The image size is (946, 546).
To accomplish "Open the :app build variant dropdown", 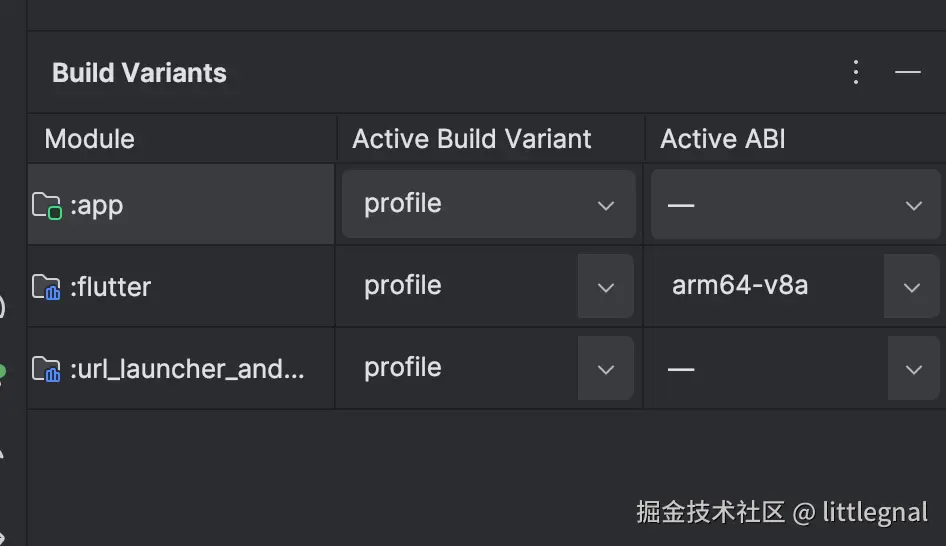I will pyautogui.click(x=488, y=204).
